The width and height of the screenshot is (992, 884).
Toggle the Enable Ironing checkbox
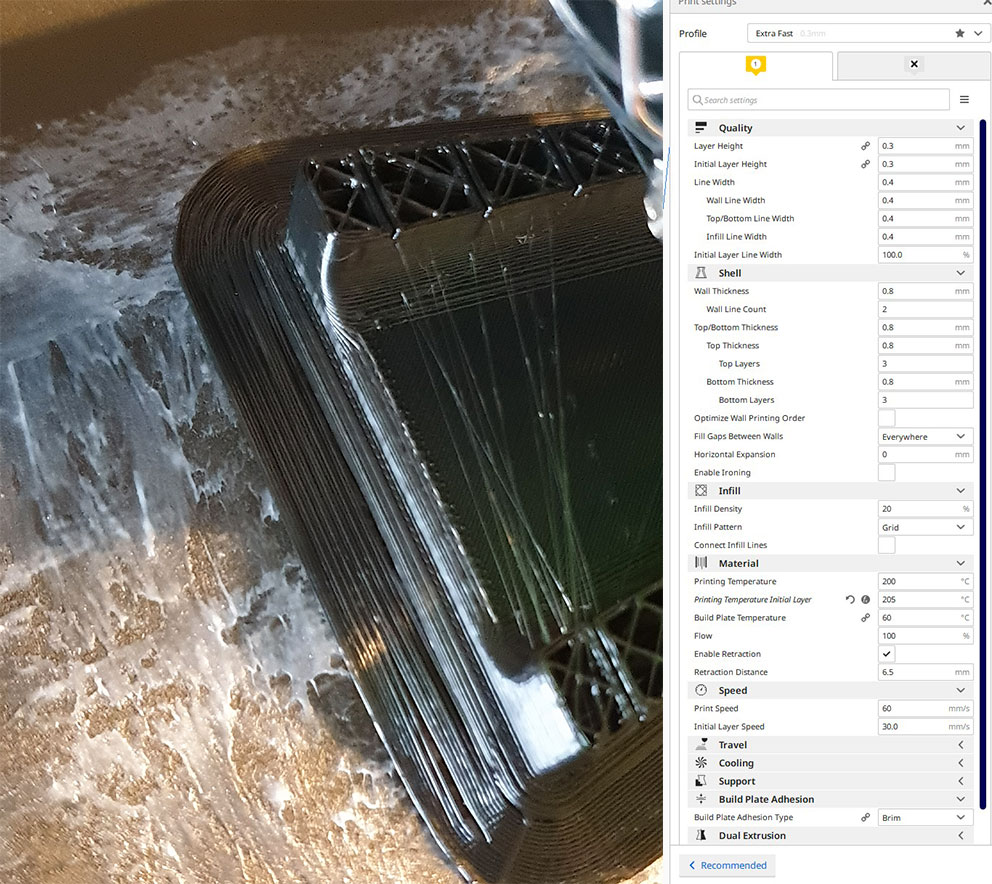coord(886,473)
